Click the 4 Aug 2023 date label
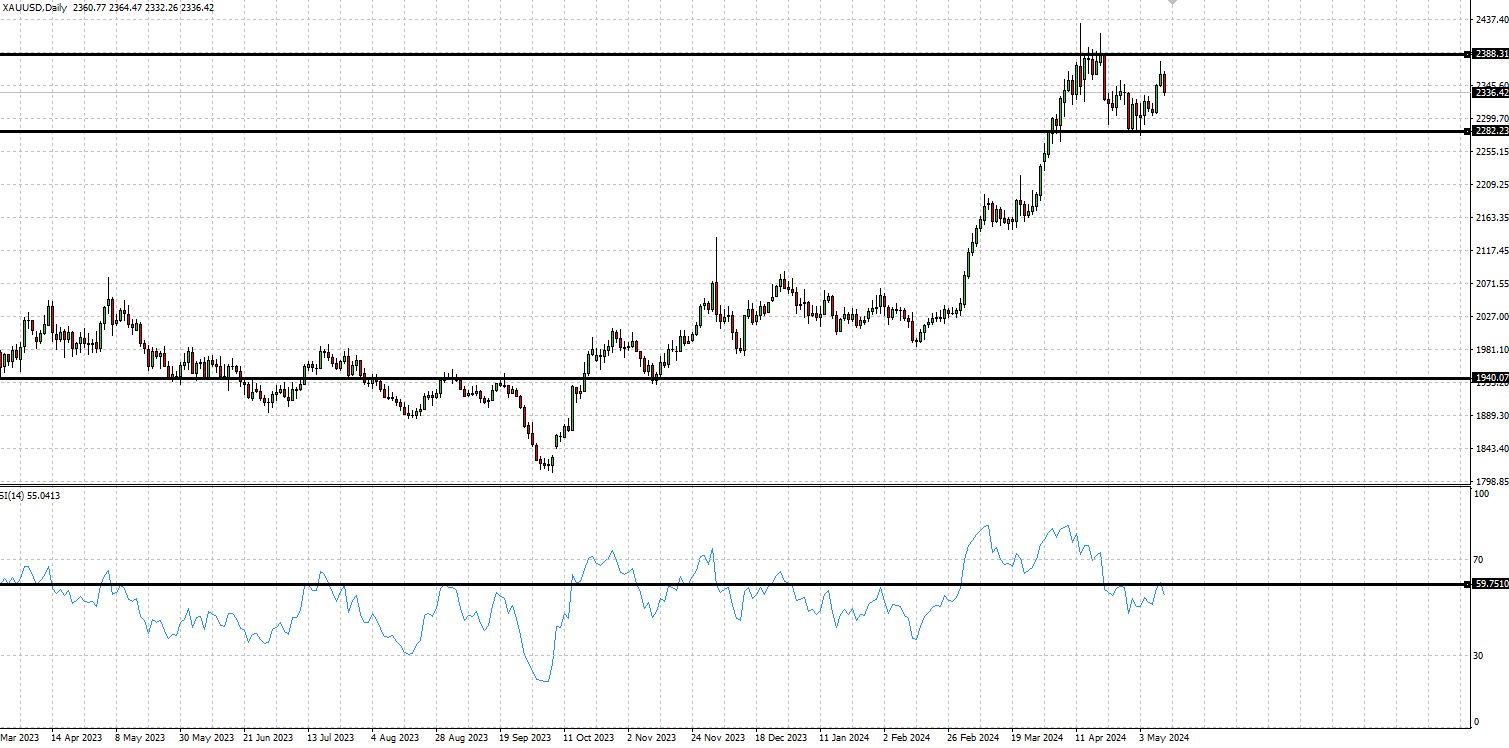 (395, 738)
